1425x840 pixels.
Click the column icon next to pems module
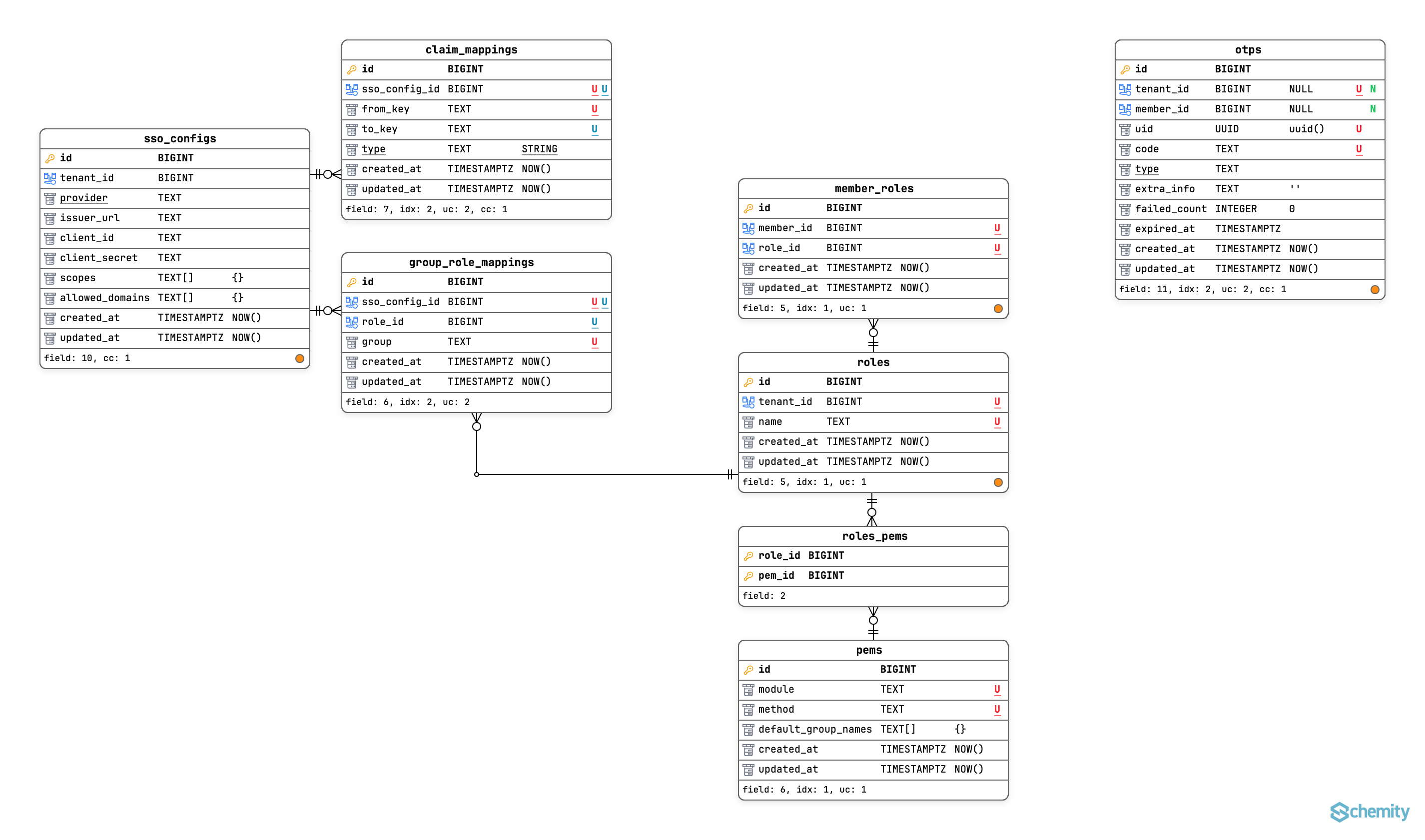pyautogui.click(x=748, y=690)
